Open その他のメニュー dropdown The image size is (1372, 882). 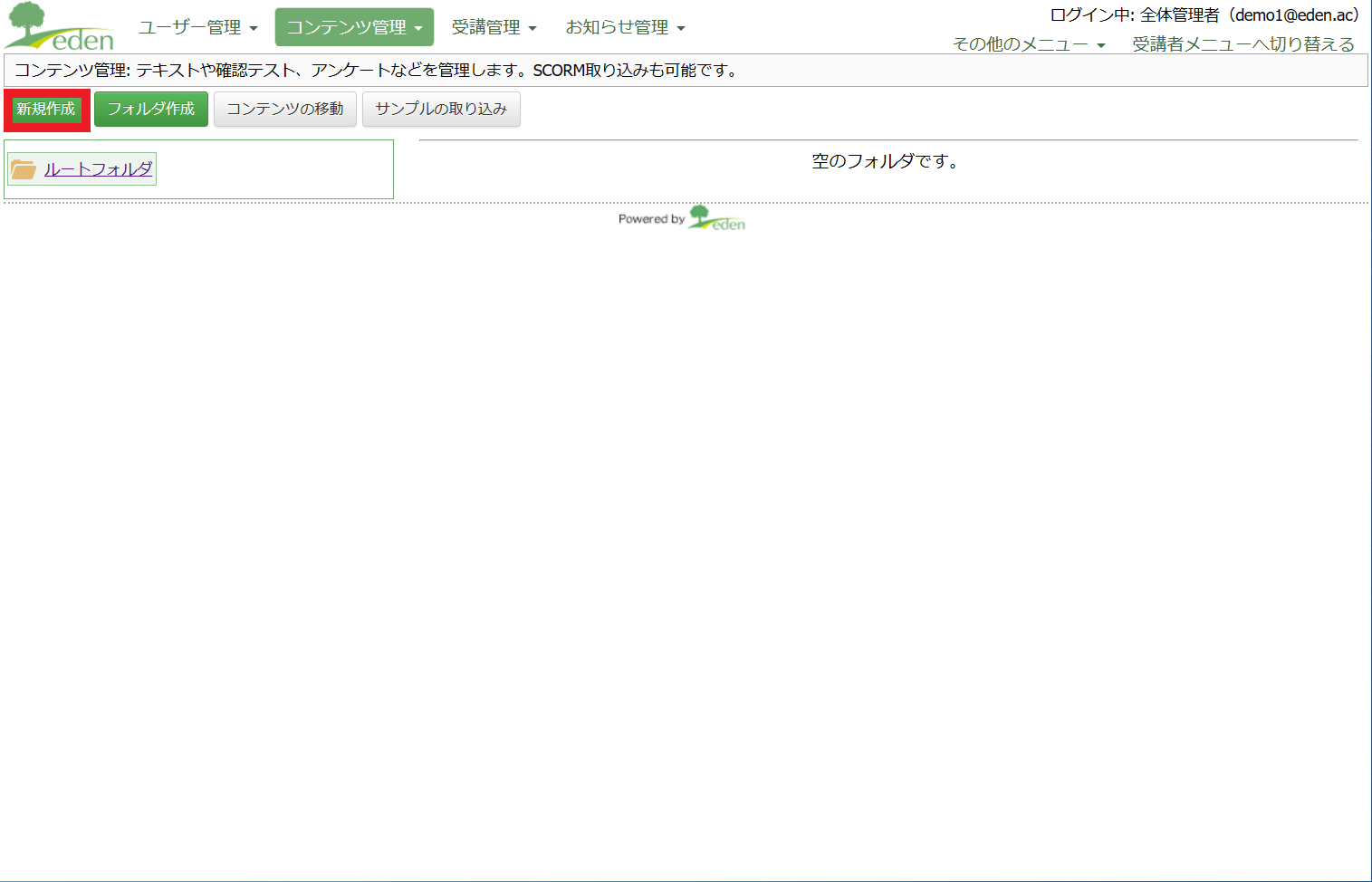point(1029,44)
